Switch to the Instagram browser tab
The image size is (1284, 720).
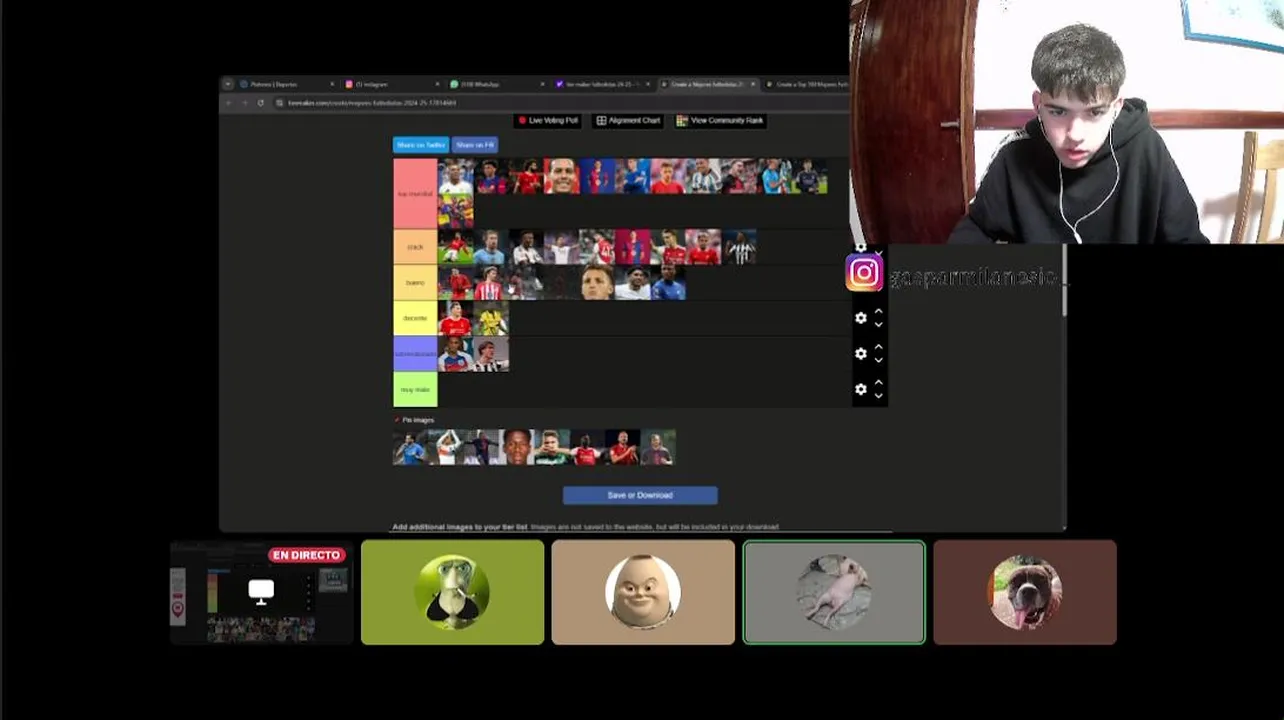pos(392,84)
